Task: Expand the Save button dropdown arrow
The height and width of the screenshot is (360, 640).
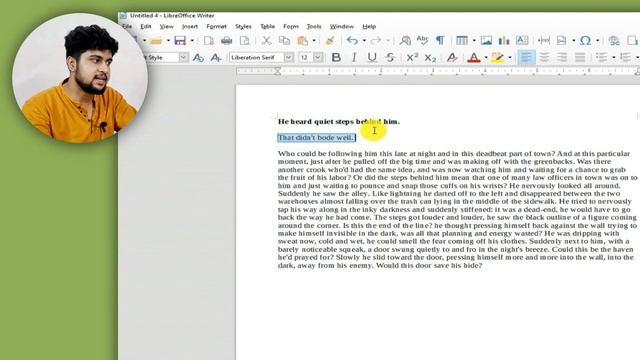Action: tap(192, 41)
